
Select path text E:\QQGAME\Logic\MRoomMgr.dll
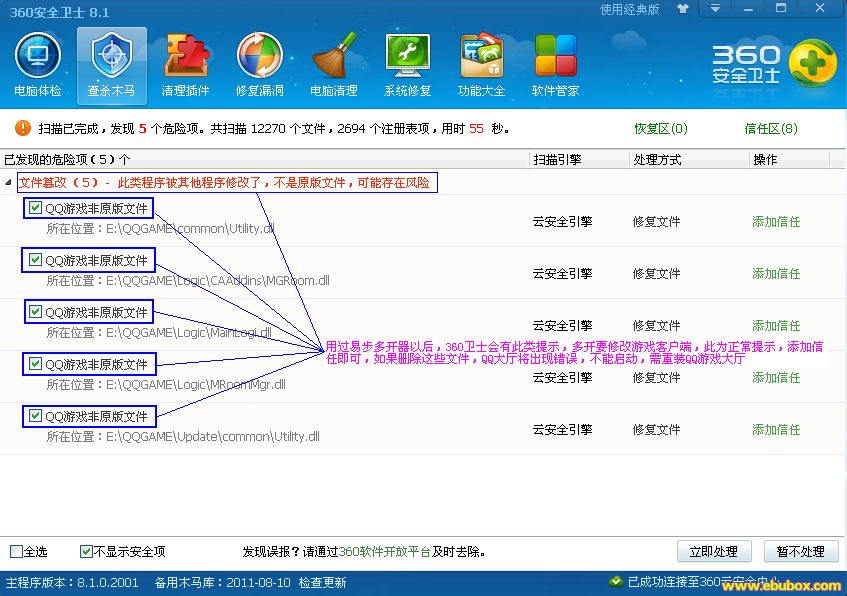pos(196,385)
